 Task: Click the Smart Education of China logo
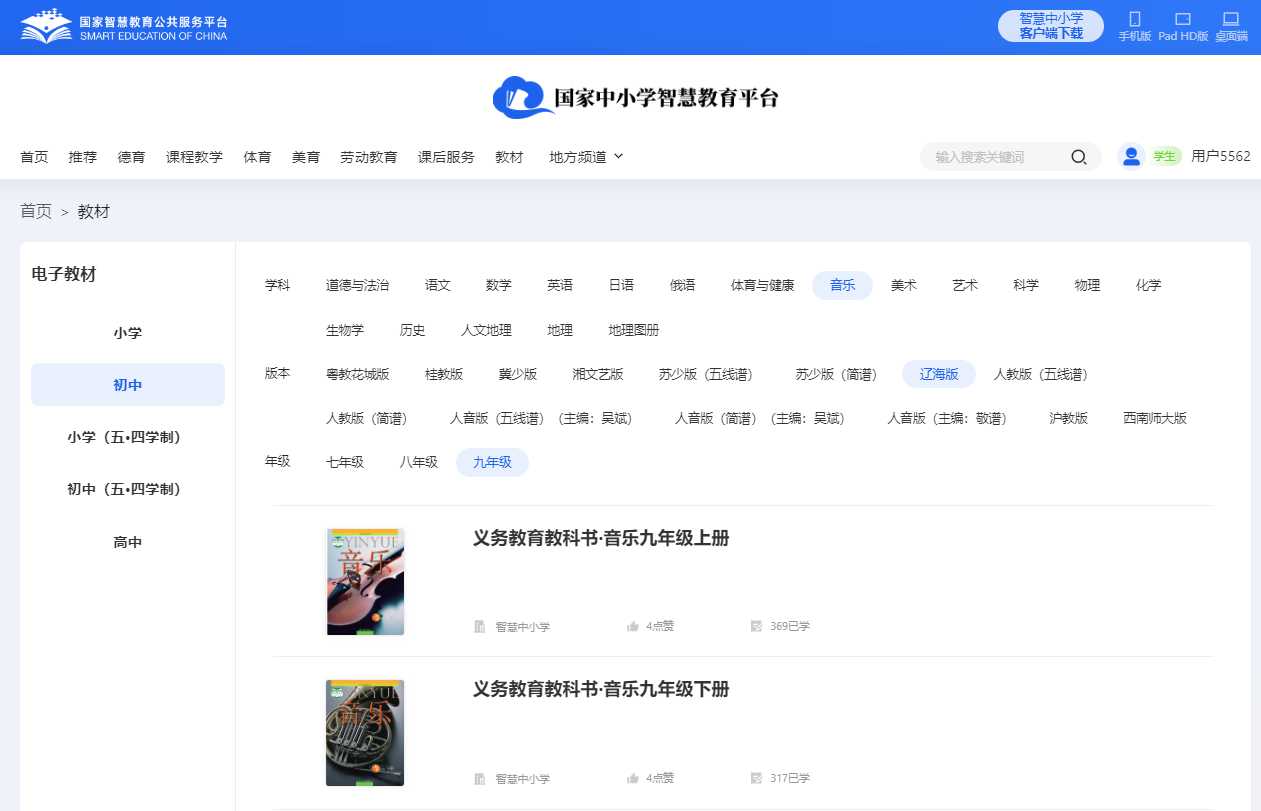coord(124,27)
